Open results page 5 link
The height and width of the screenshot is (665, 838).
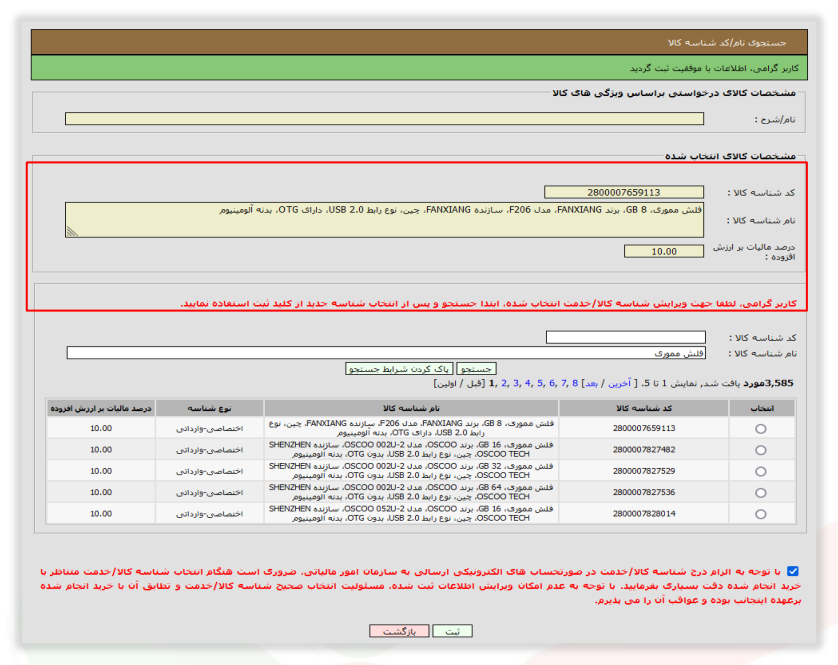(540, 383)
